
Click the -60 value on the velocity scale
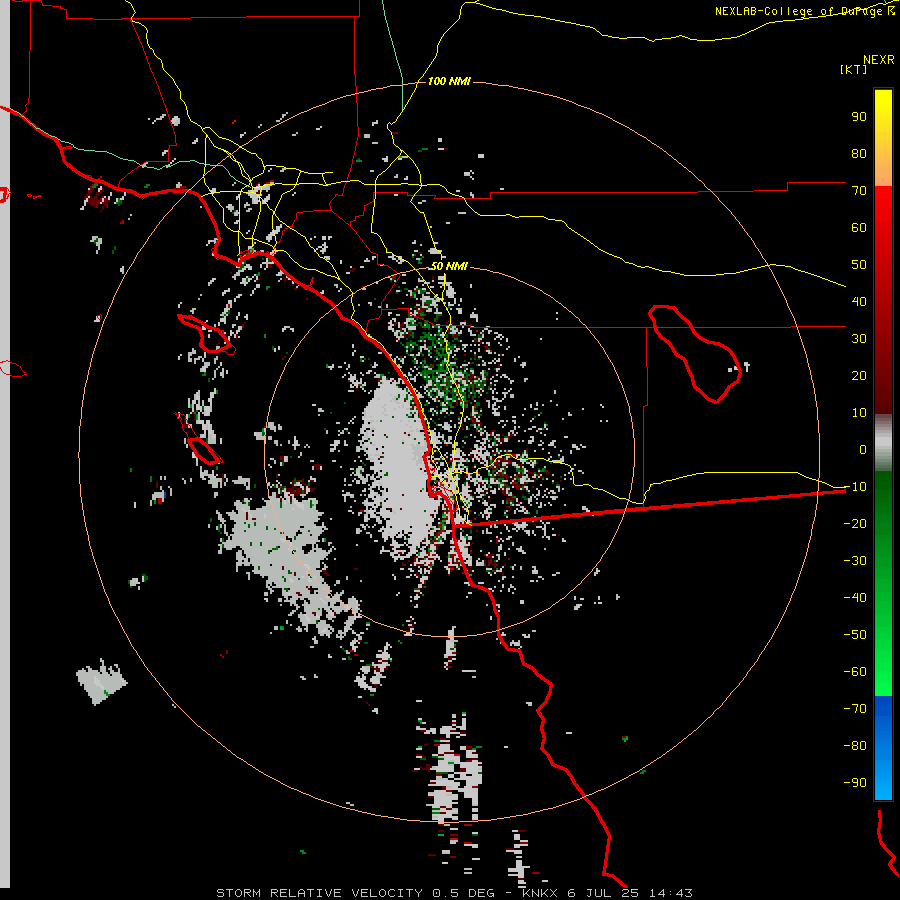[x=855, y=672]
